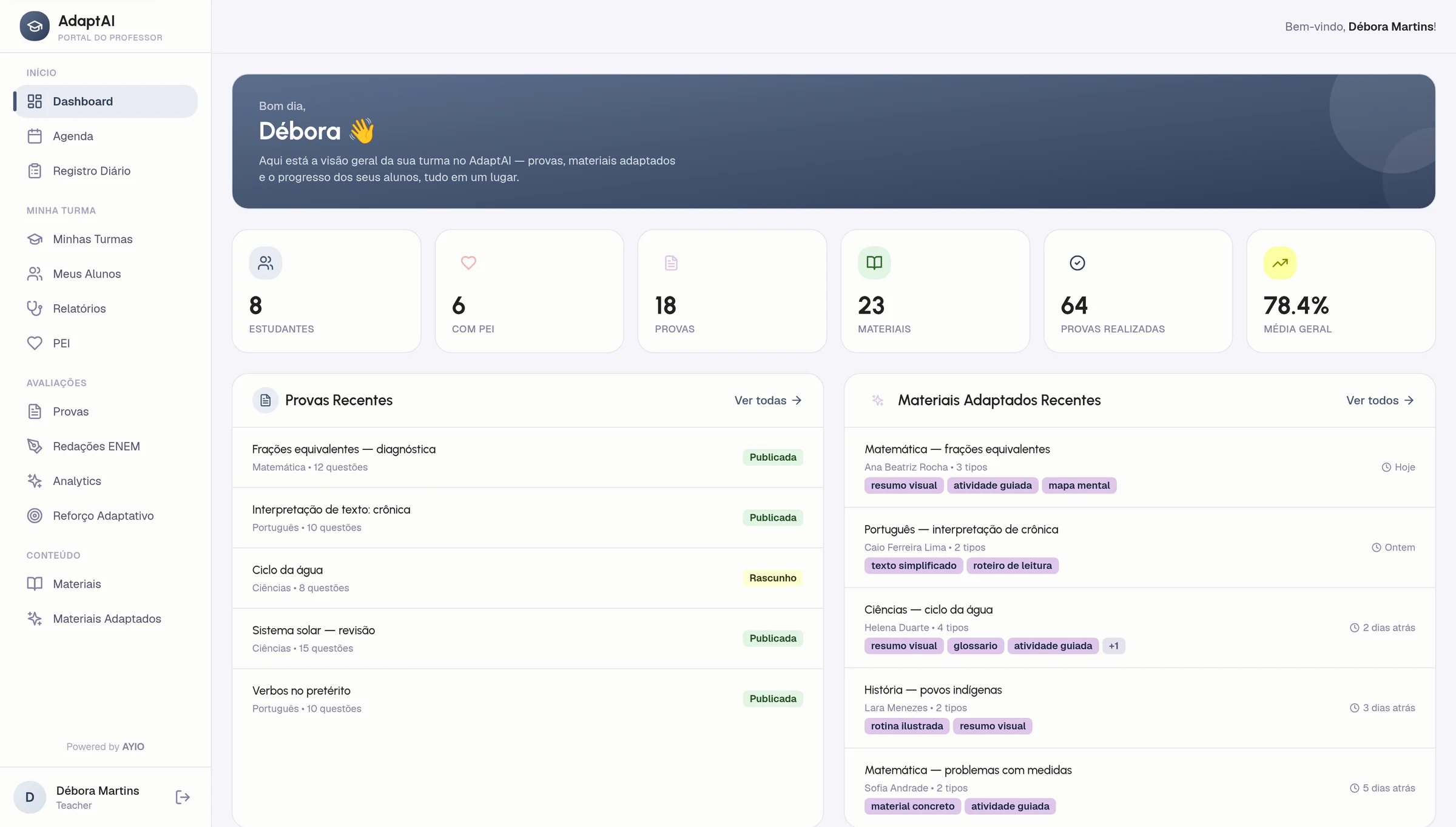Click Publicada badge for Sistema solar
The height and width of the screenshot is (827, 1456).
[772, 638]
